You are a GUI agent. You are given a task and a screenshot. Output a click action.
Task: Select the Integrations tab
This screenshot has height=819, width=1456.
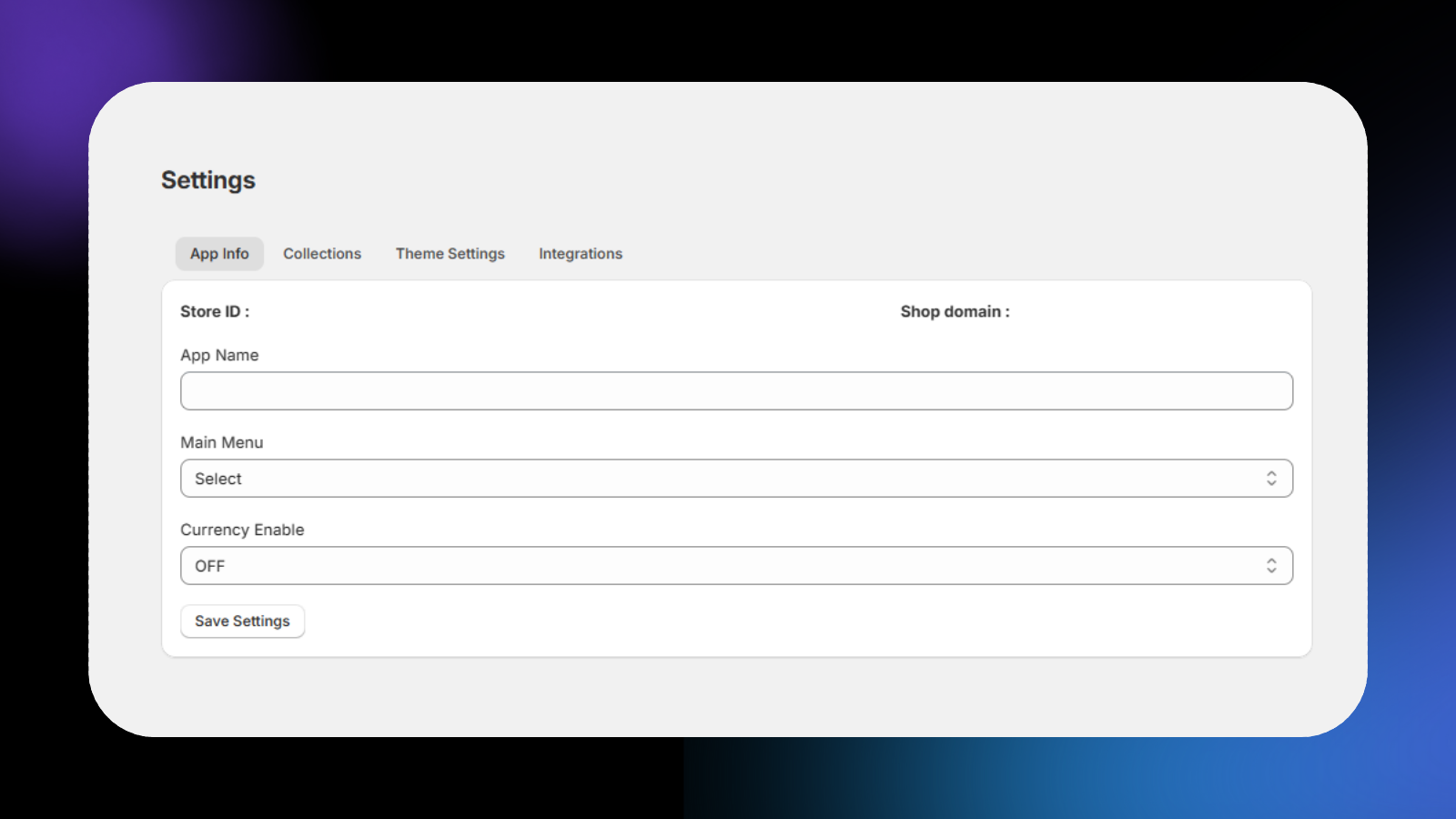[x=581, y=254]
